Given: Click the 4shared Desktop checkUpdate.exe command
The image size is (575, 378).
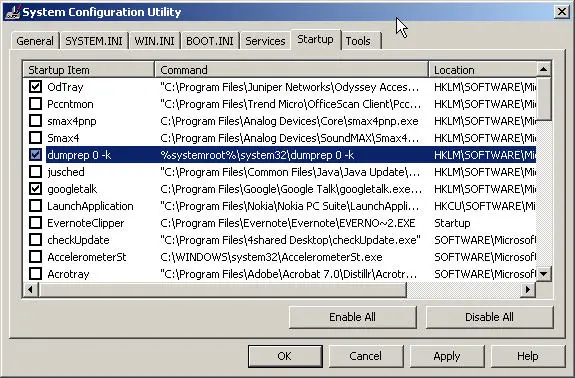Looking at the screenshot, I should pyautogui.click(x=290, y=240).
